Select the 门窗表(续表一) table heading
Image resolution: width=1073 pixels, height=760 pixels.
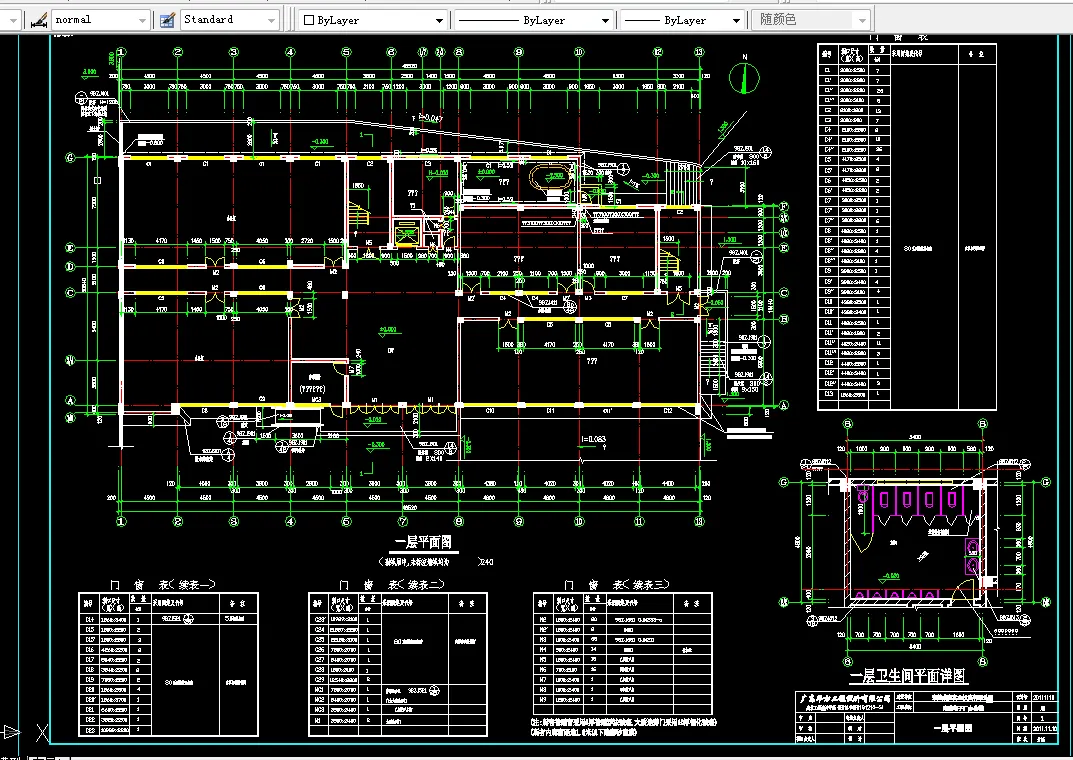(x=163, y=585)
